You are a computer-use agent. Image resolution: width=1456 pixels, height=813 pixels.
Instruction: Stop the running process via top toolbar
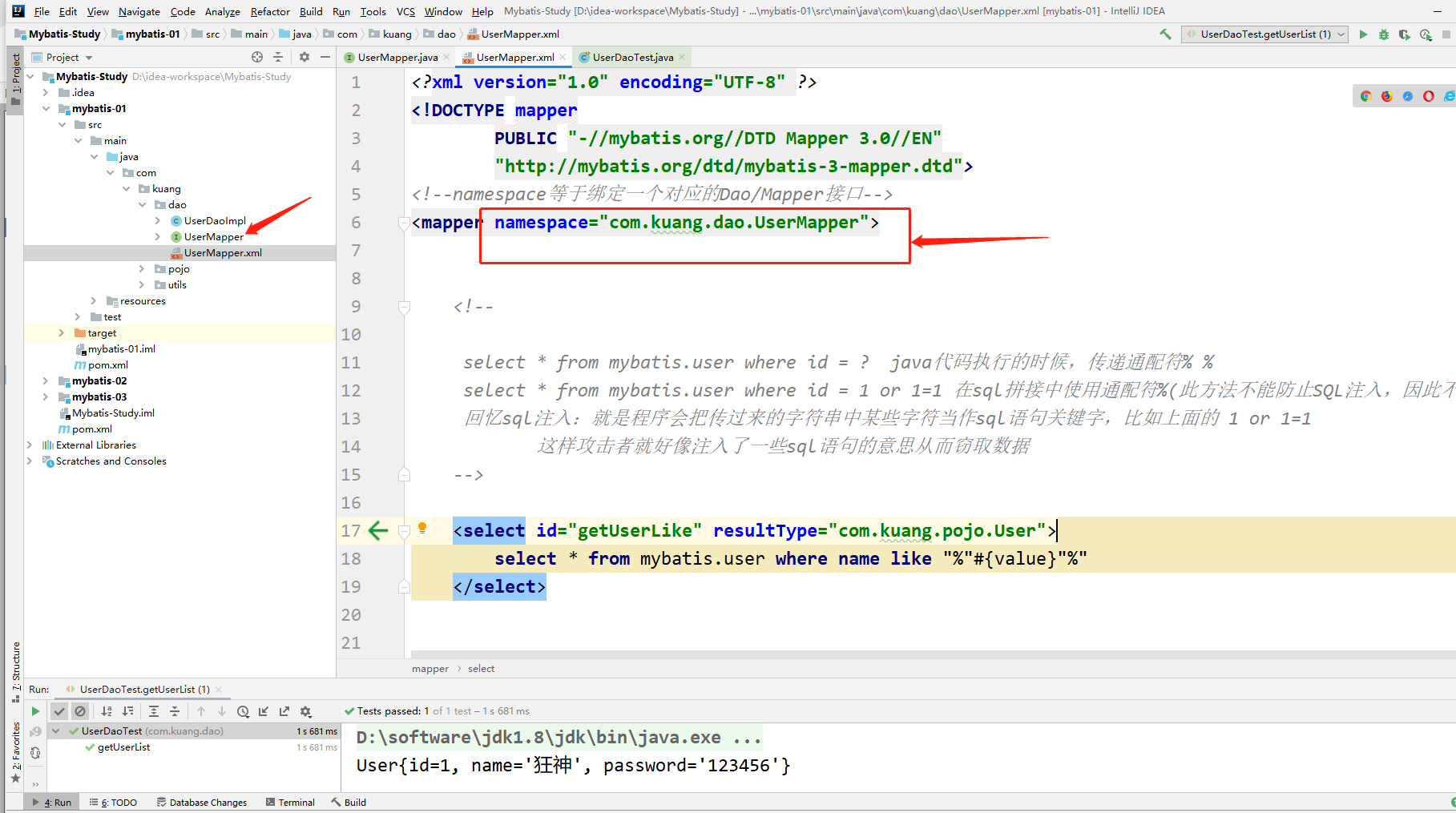point(1446,34)
